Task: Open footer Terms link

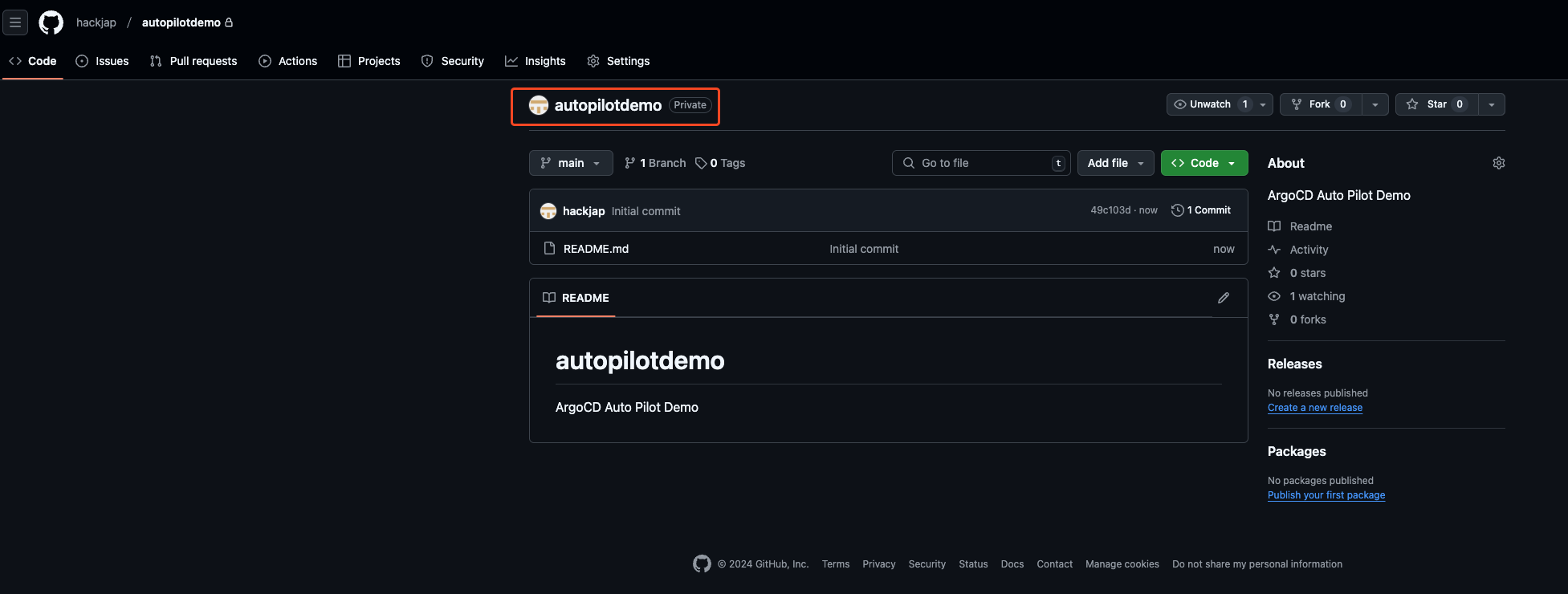Action: 836,564
